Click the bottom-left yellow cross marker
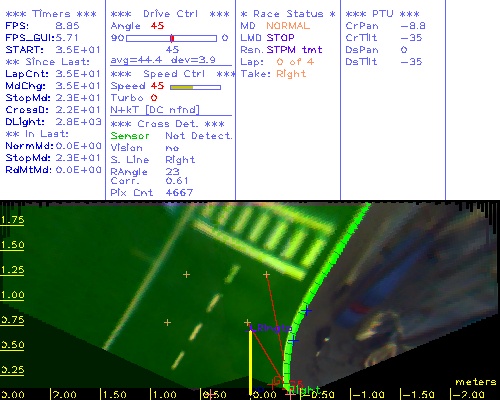This screenshot has width=500, height=400. point(167,322)
